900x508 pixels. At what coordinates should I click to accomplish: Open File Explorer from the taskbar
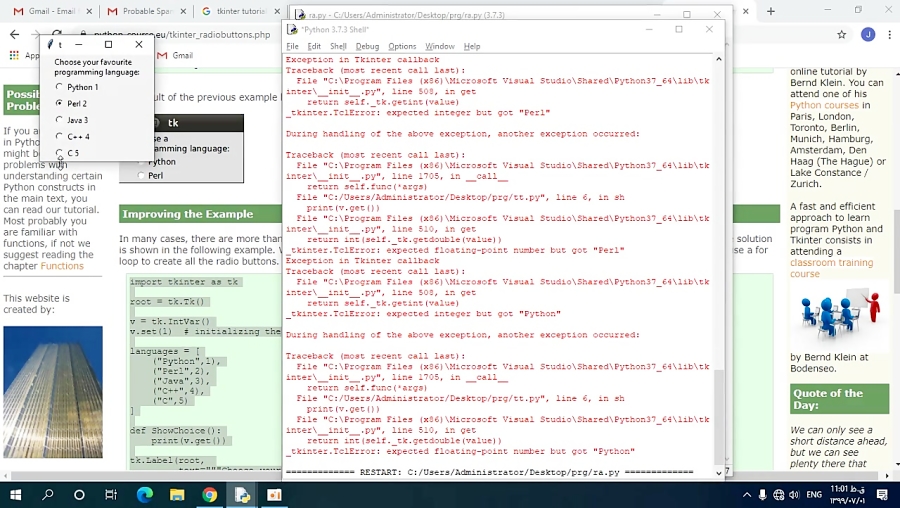177,494
